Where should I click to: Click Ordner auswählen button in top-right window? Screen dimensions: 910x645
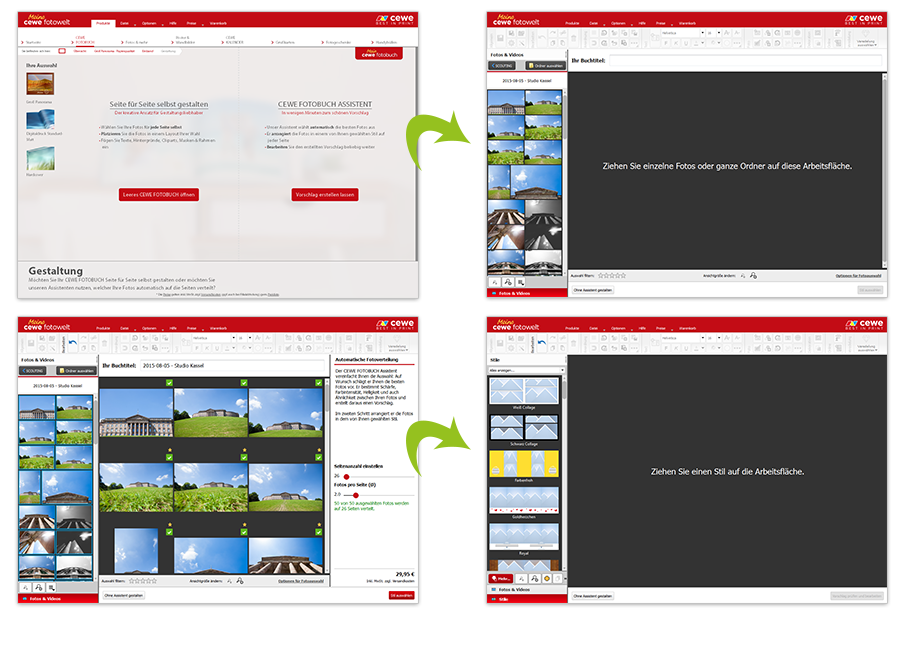coord(546,66)
